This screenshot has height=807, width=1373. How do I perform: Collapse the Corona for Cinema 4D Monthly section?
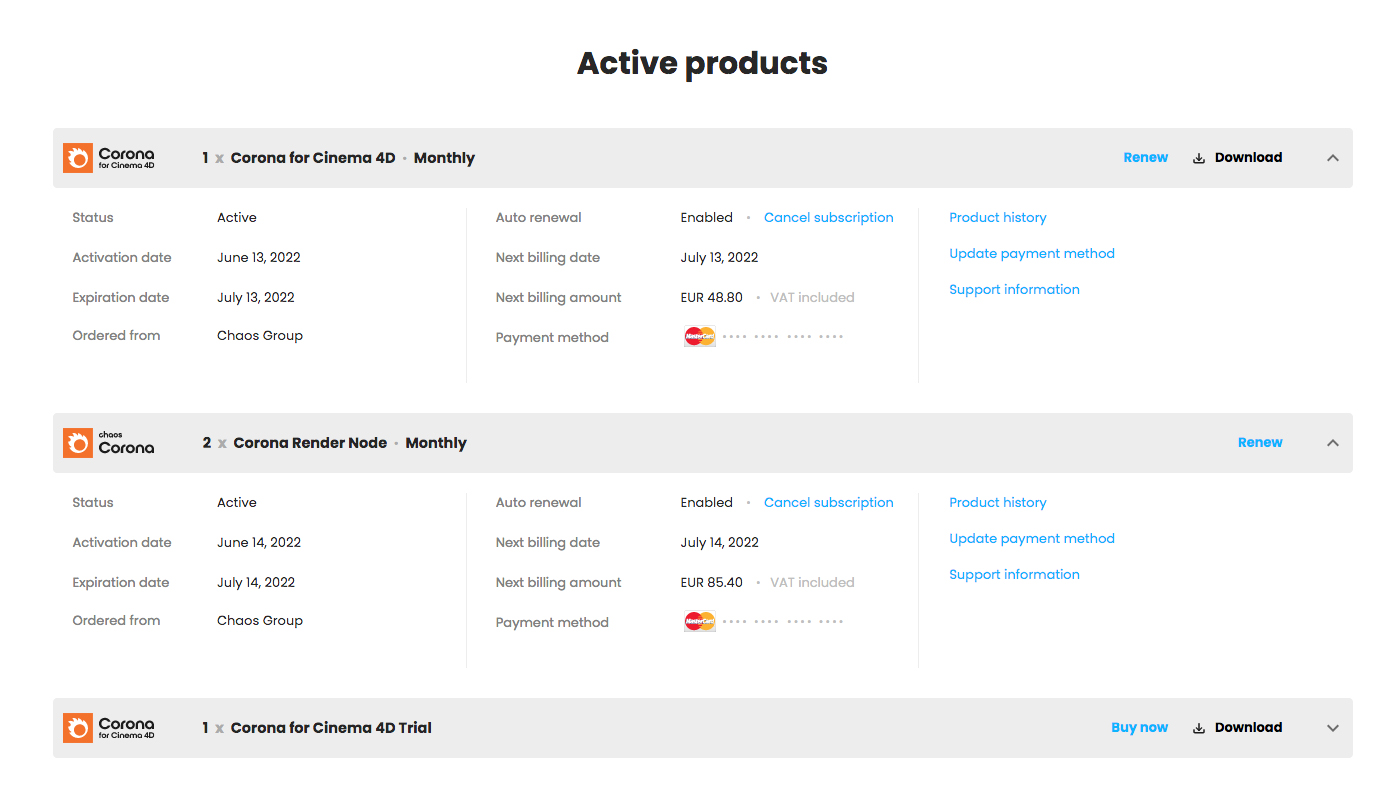coord(1333,158)
